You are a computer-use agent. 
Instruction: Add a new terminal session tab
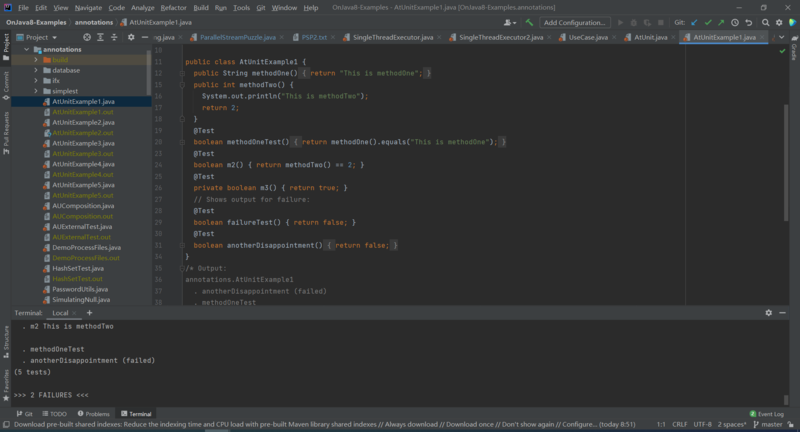[x=89, y=313]
